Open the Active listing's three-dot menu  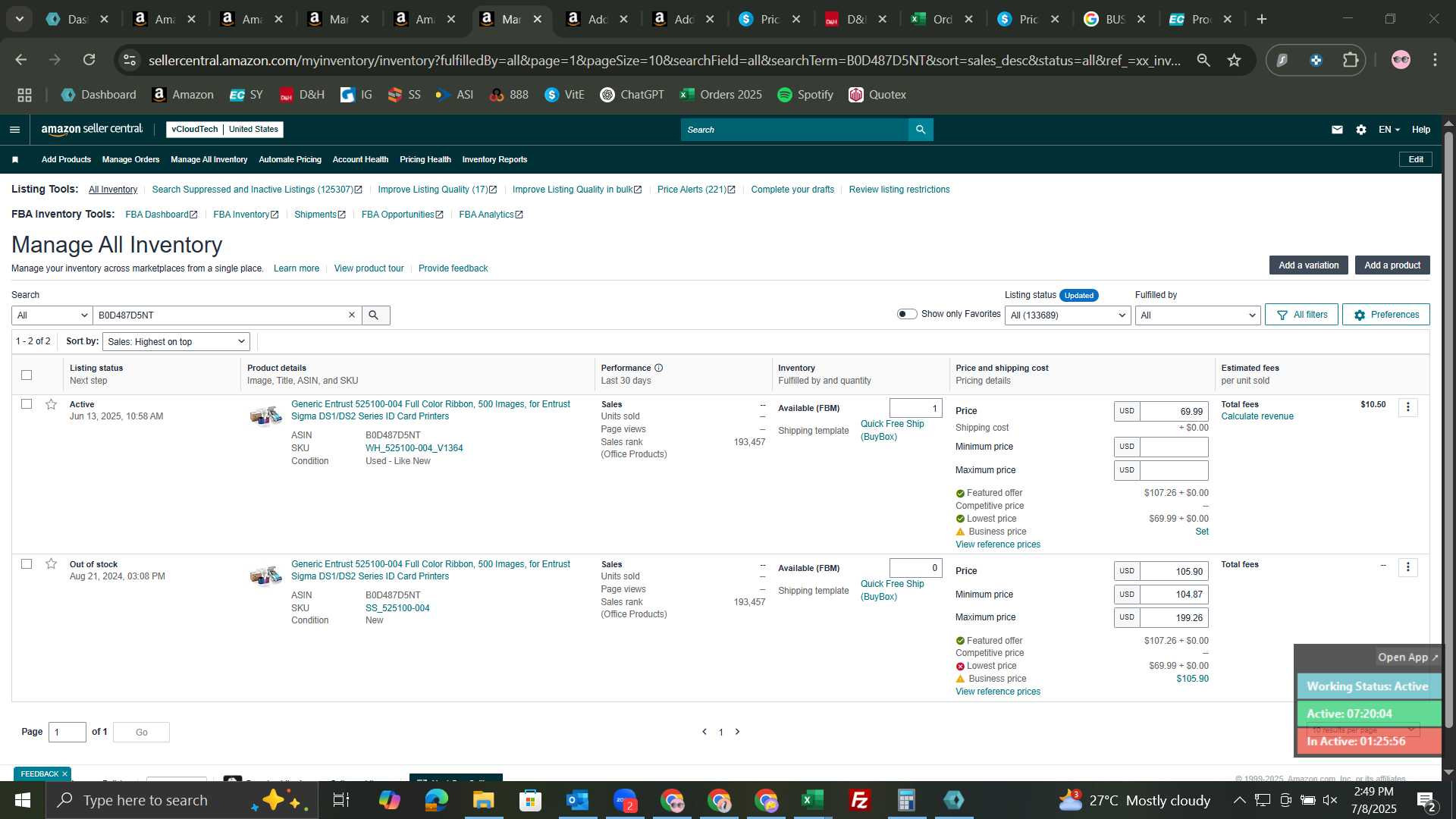click(1408, 407)
